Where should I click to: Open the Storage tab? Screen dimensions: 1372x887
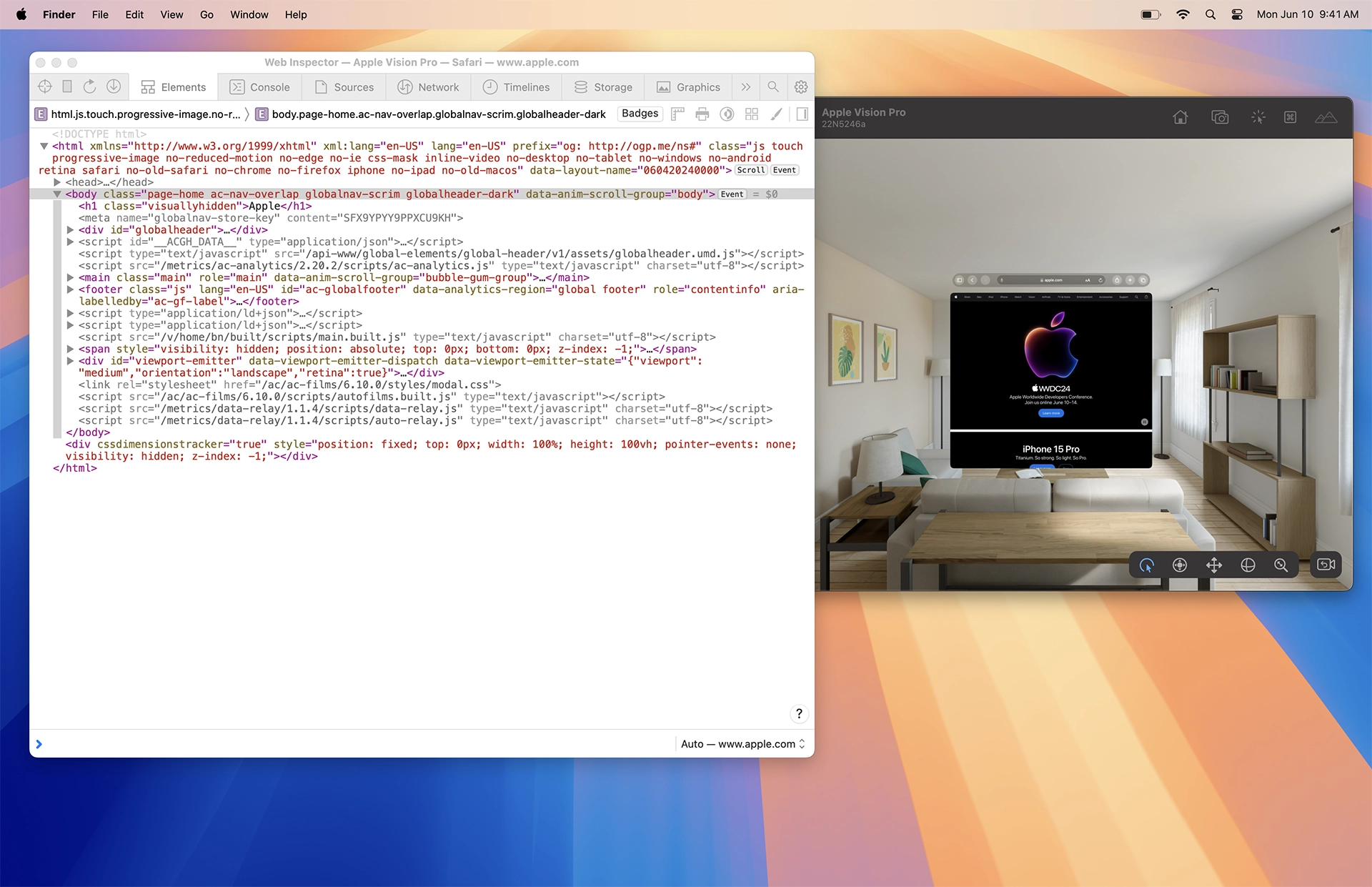click(604, 86)
